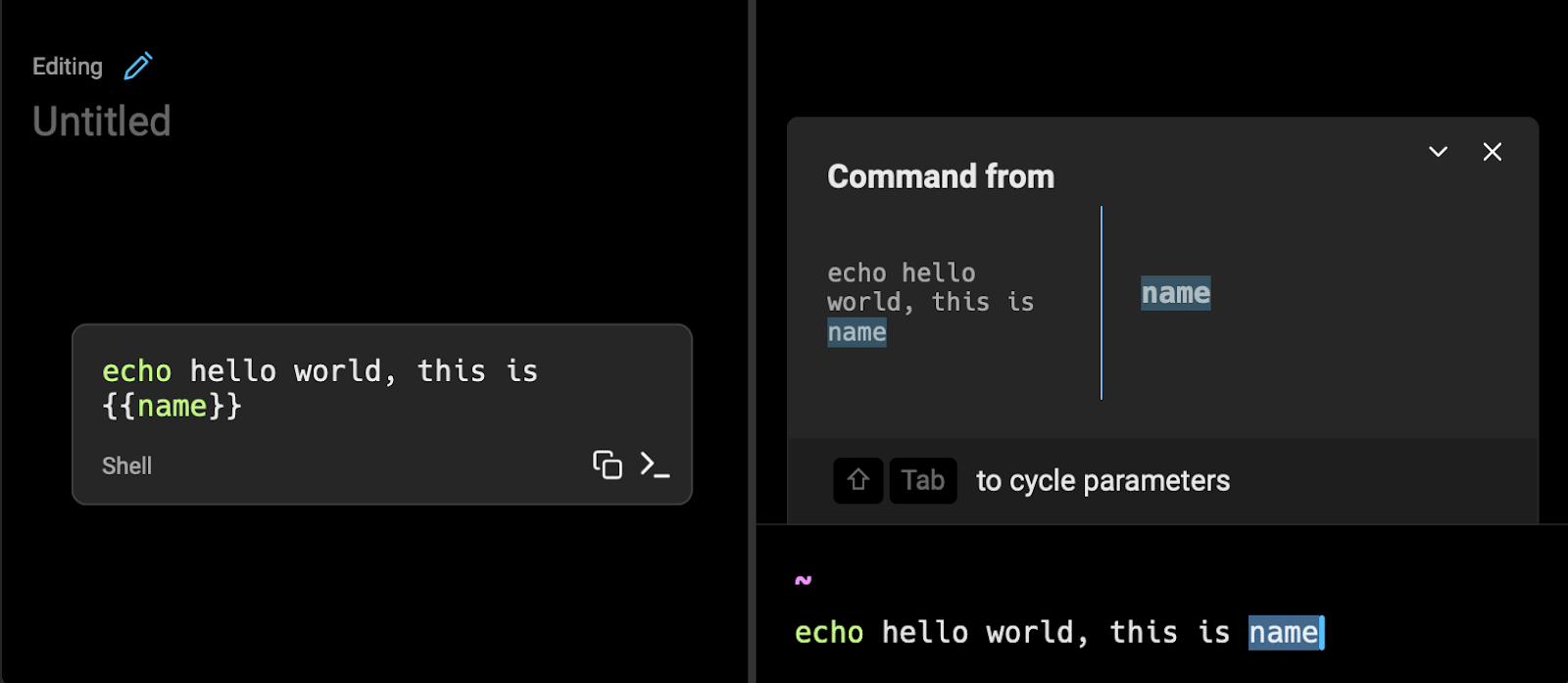
Task: Select the Untitled notebook title
Action: [x=102, y=122]
